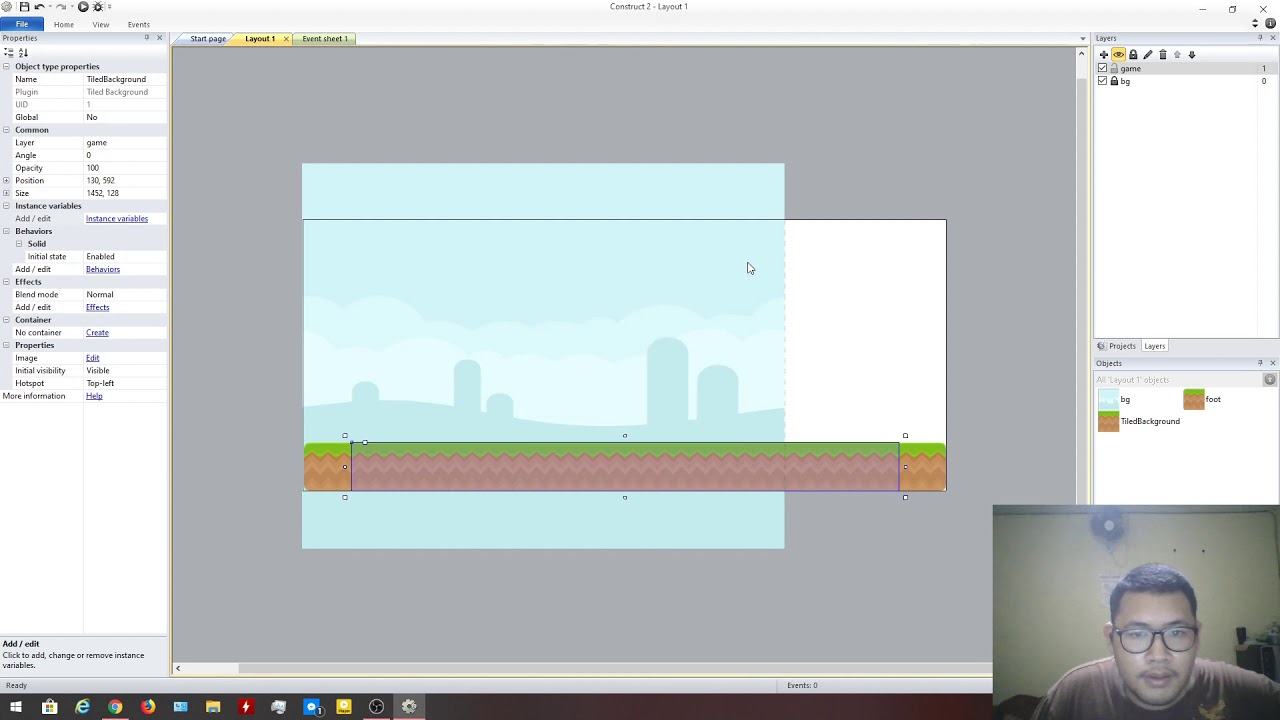Switch to the Home ribbon tab
The image size is (1280, 720).
[x=64, y=24]
